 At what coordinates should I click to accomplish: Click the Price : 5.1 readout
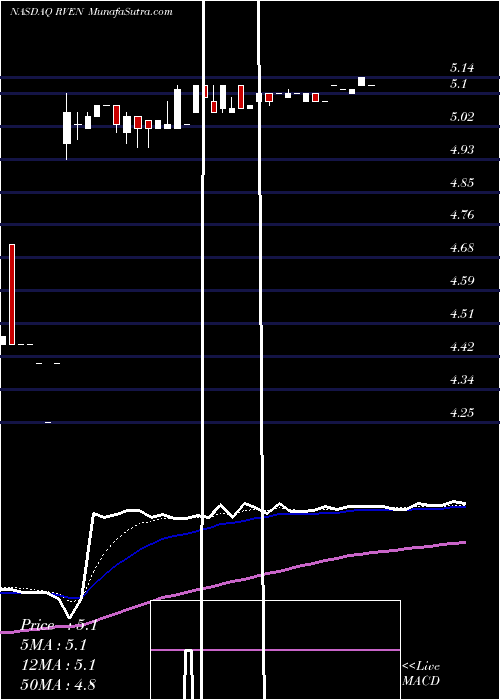59,626
